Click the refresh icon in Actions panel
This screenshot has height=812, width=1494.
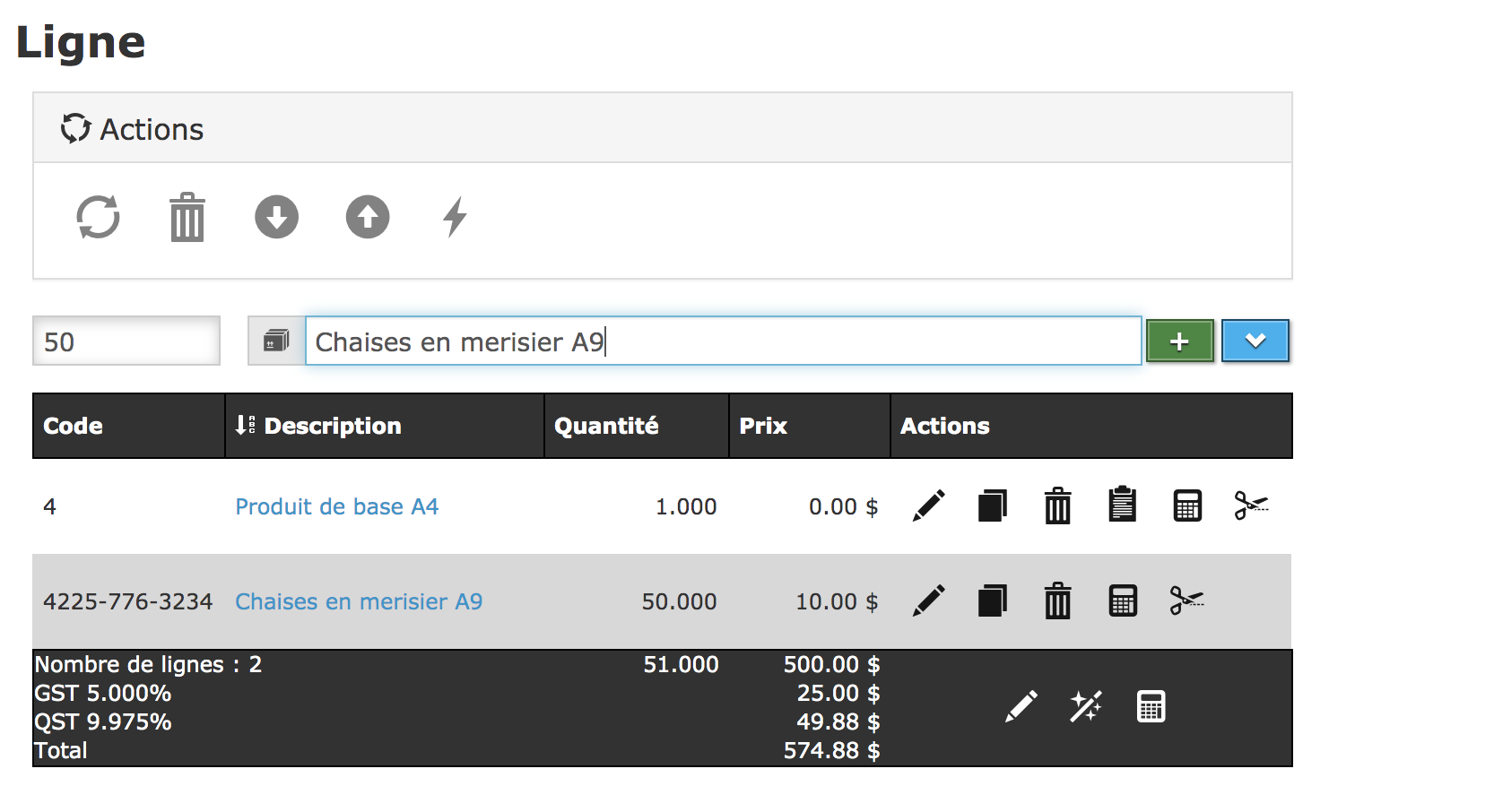point(98,217)
